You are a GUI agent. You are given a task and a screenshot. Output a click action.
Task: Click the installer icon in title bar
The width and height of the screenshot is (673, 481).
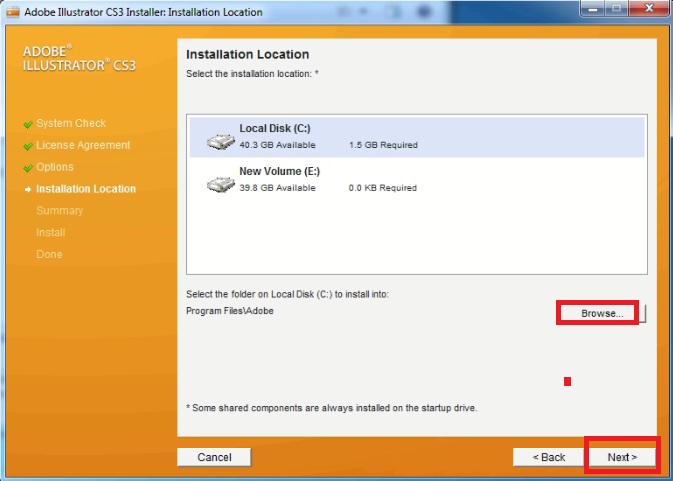point(13,12)
